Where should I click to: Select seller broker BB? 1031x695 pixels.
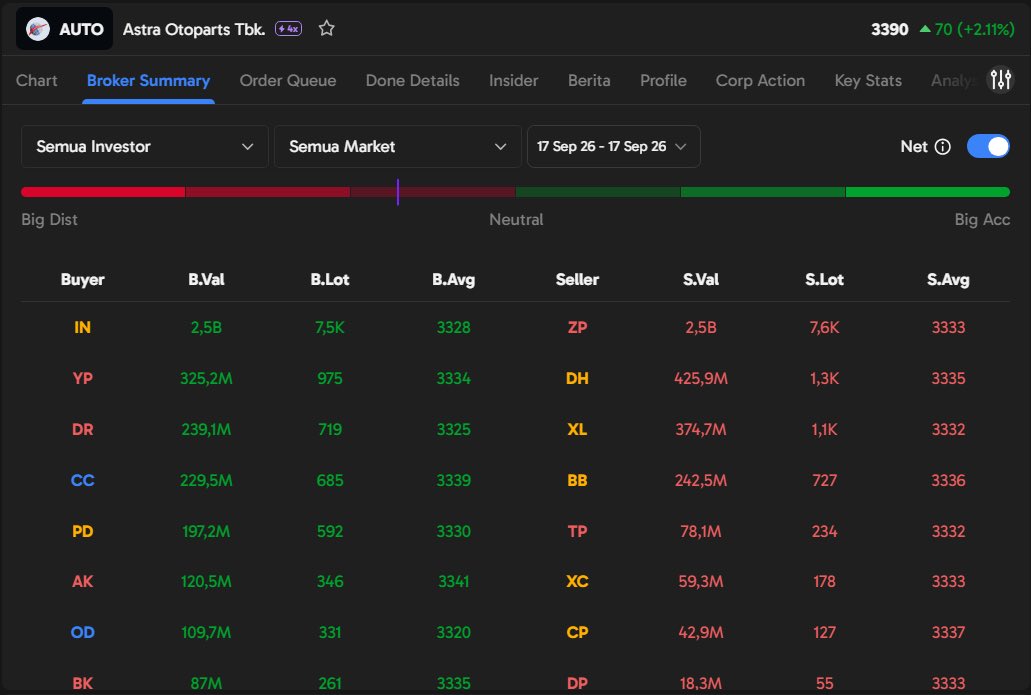click(577, 480)
